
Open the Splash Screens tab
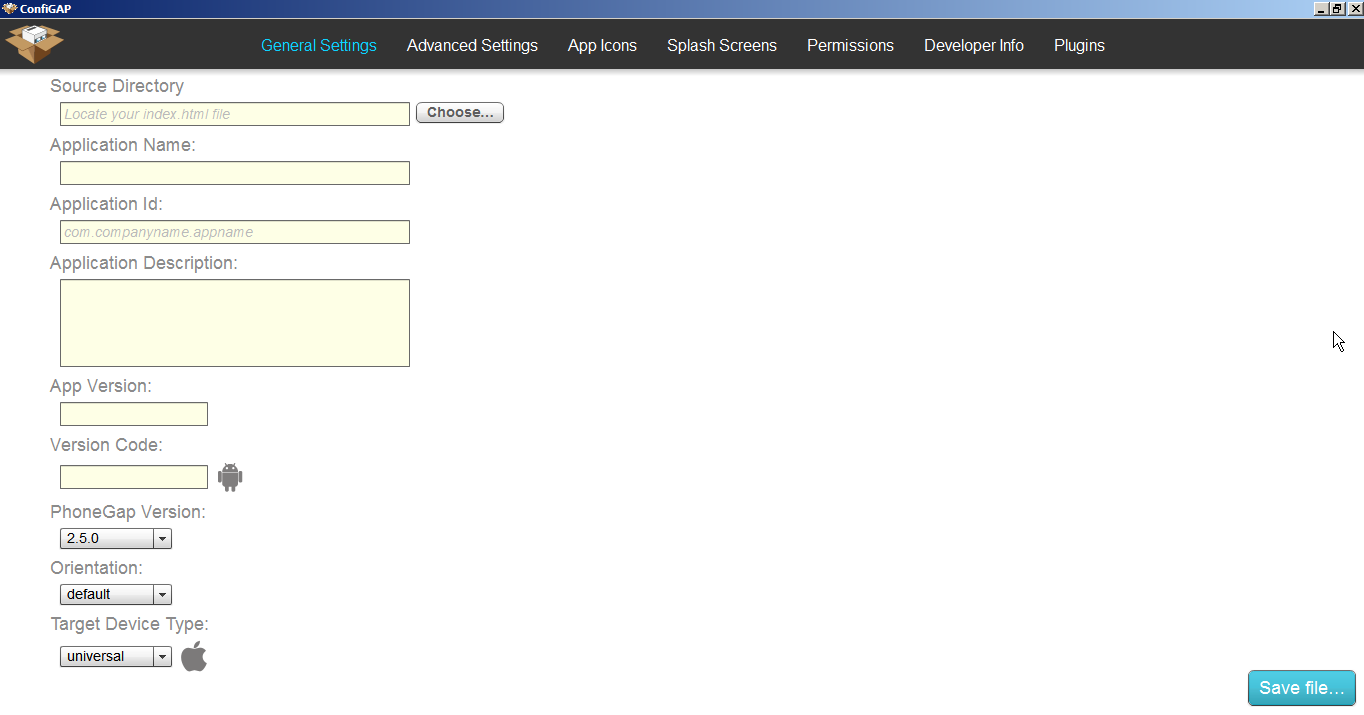722,45
